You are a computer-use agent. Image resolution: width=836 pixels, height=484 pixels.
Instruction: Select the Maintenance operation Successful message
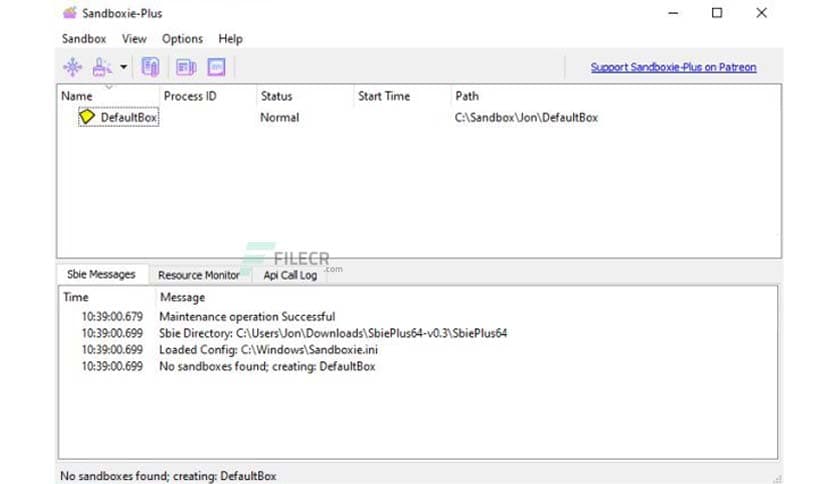247,317
